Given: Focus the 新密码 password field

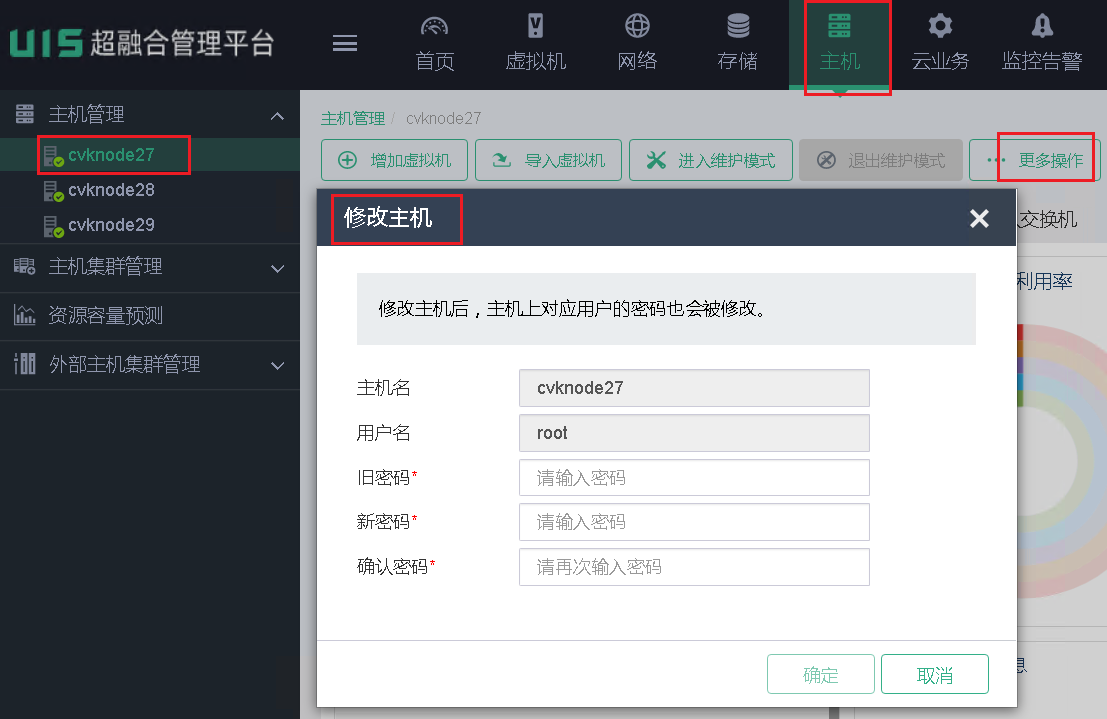Looking at the screenshot, I should click(x=694, y=522).
